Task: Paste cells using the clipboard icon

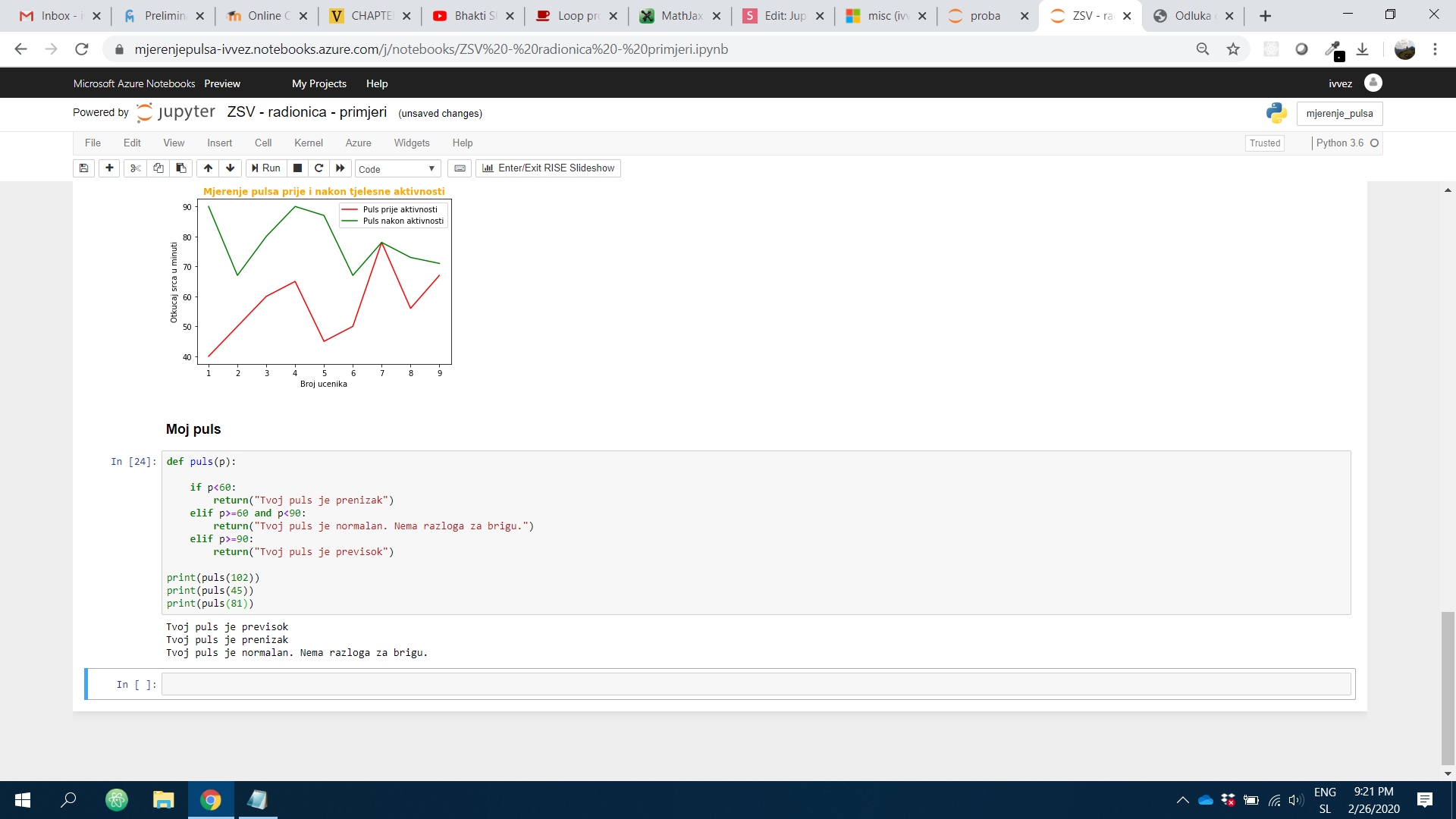Action: pos(180,168)
